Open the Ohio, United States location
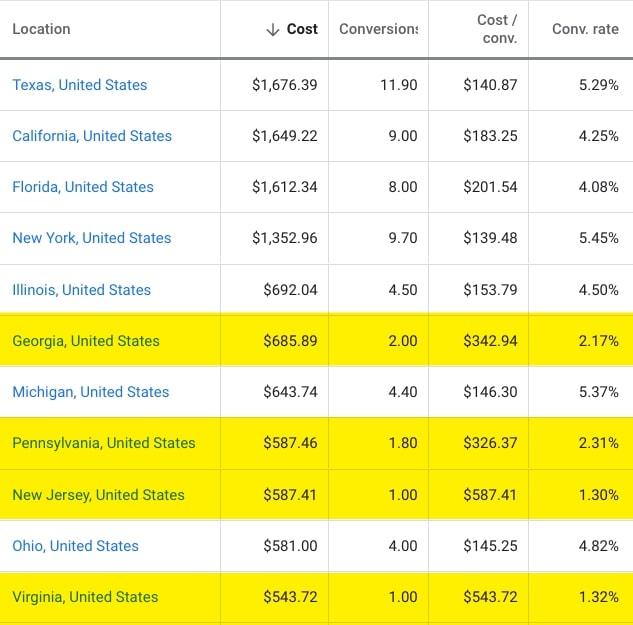633x625 pixels. point(75,546)
